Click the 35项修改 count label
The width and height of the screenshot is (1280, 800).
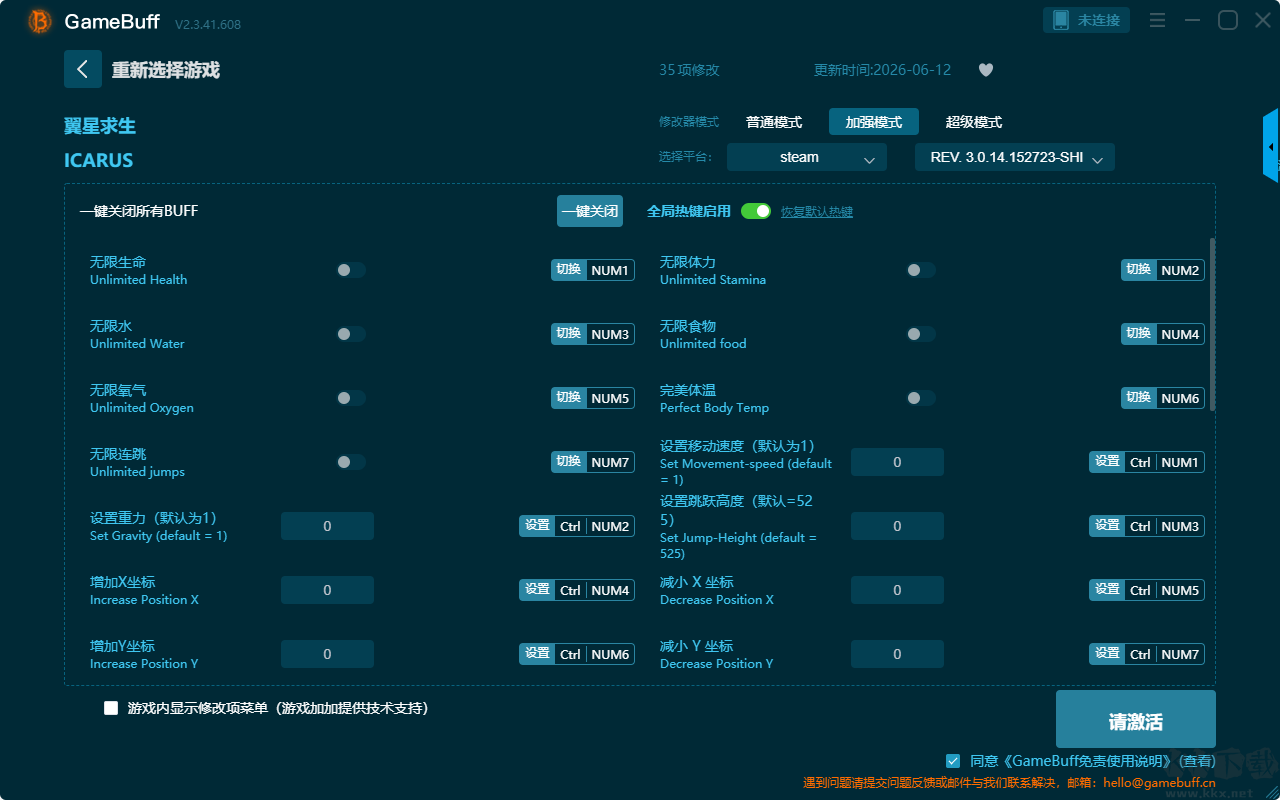tap(689, 70)
